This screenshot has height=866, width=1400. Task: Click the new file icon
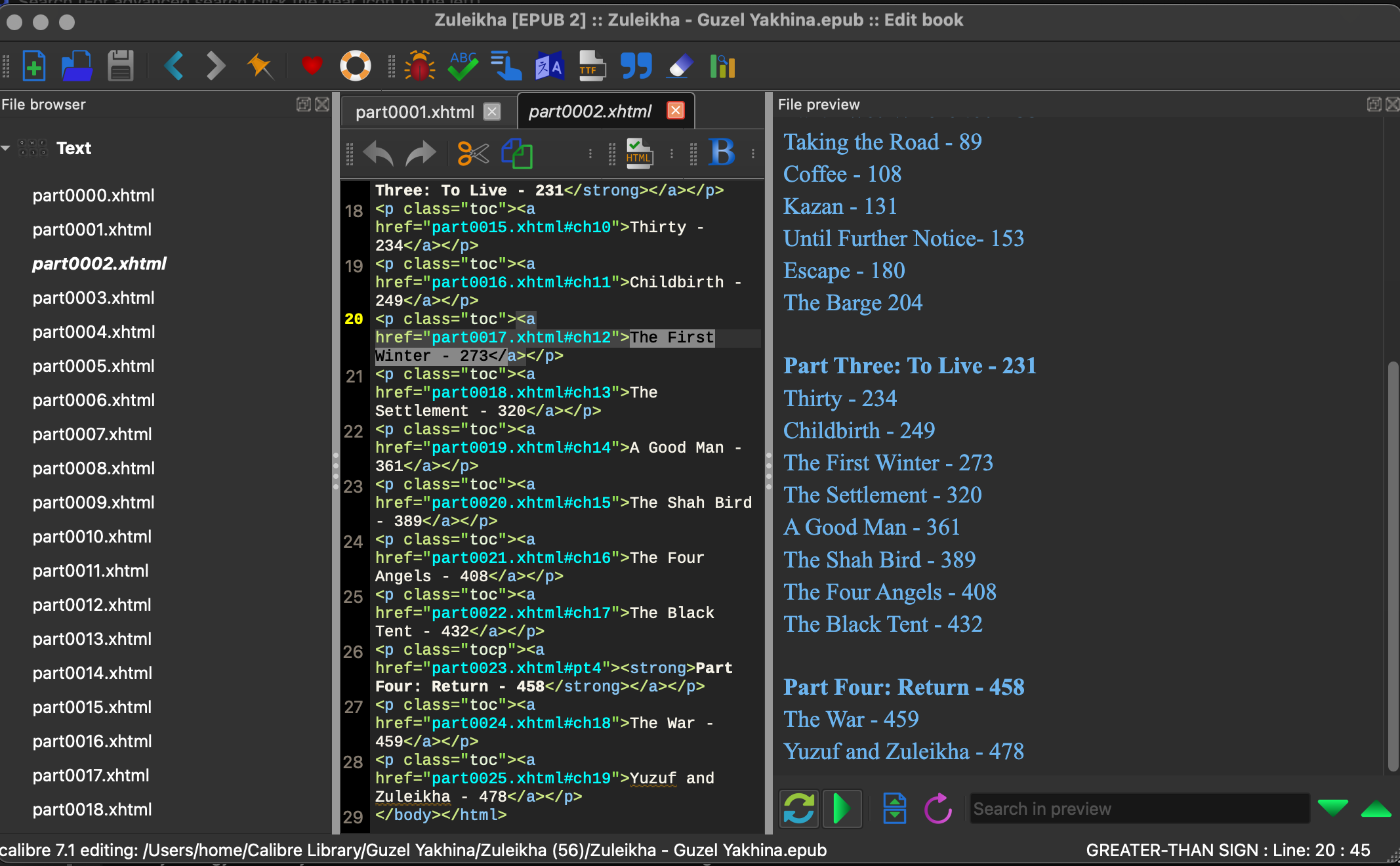(x=33, y=66)
